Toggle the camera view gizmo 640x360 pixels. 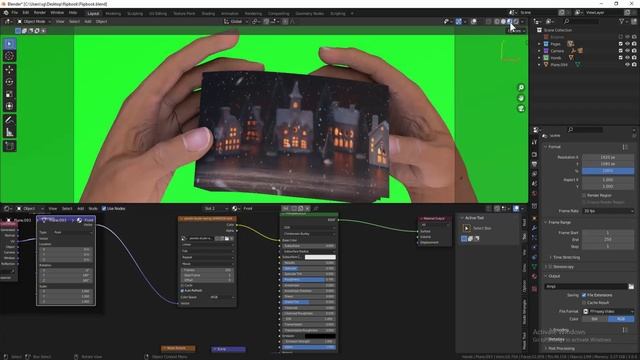point(521,109)
